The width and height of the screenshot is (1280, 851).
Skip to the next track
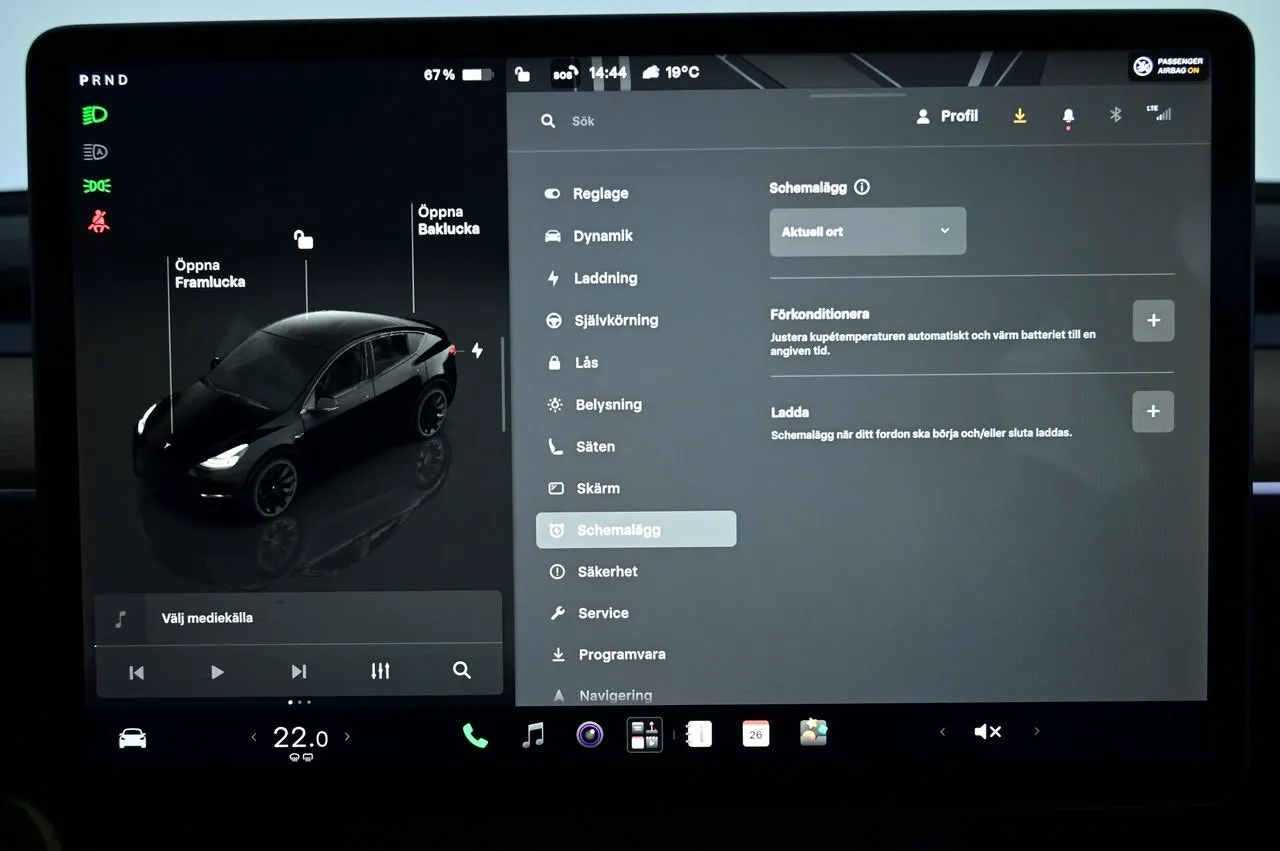(x=298, y=672)
